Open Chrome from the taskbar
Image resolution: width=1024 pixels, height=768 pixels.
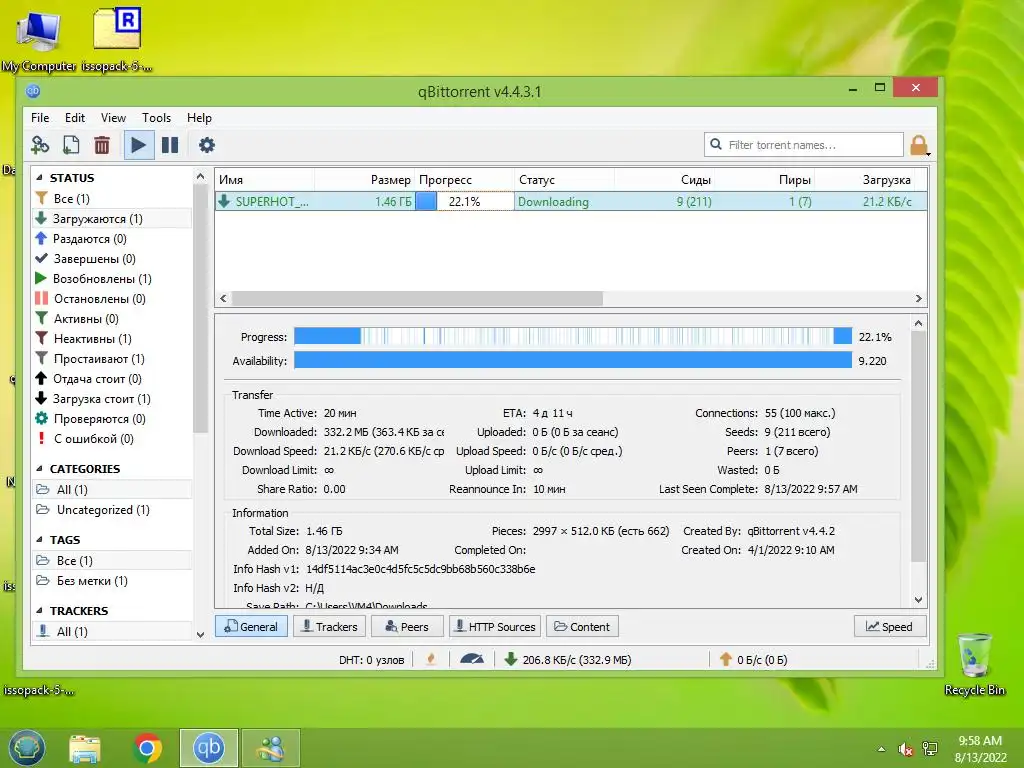click(148, 748)
